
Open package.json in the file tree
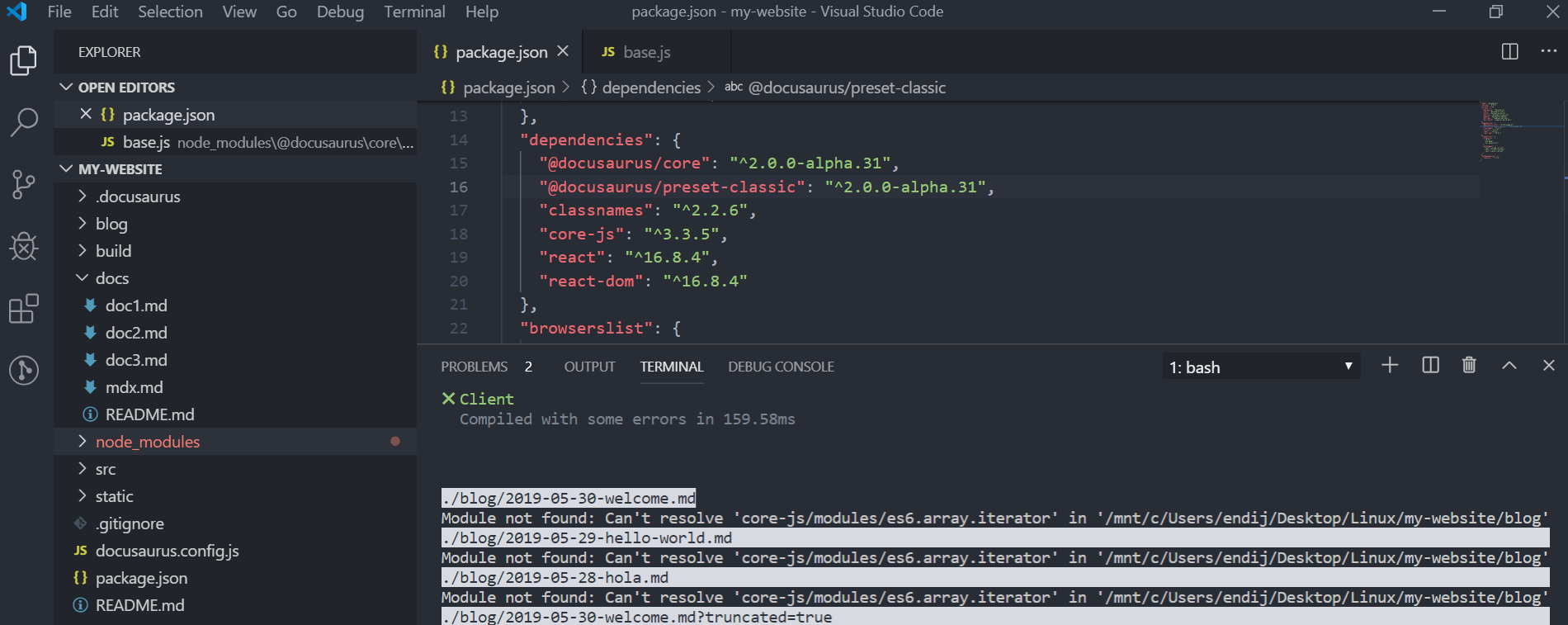coord(235,578)
